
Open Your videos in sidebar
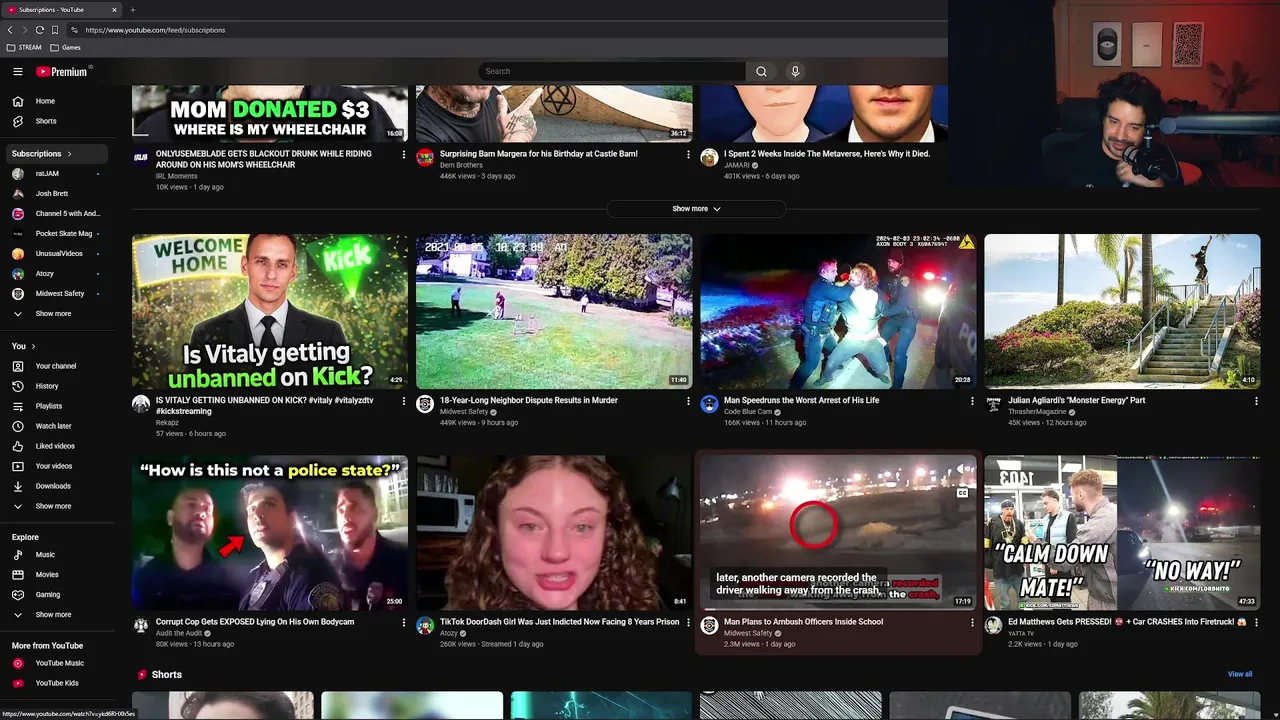click(56, 466)
